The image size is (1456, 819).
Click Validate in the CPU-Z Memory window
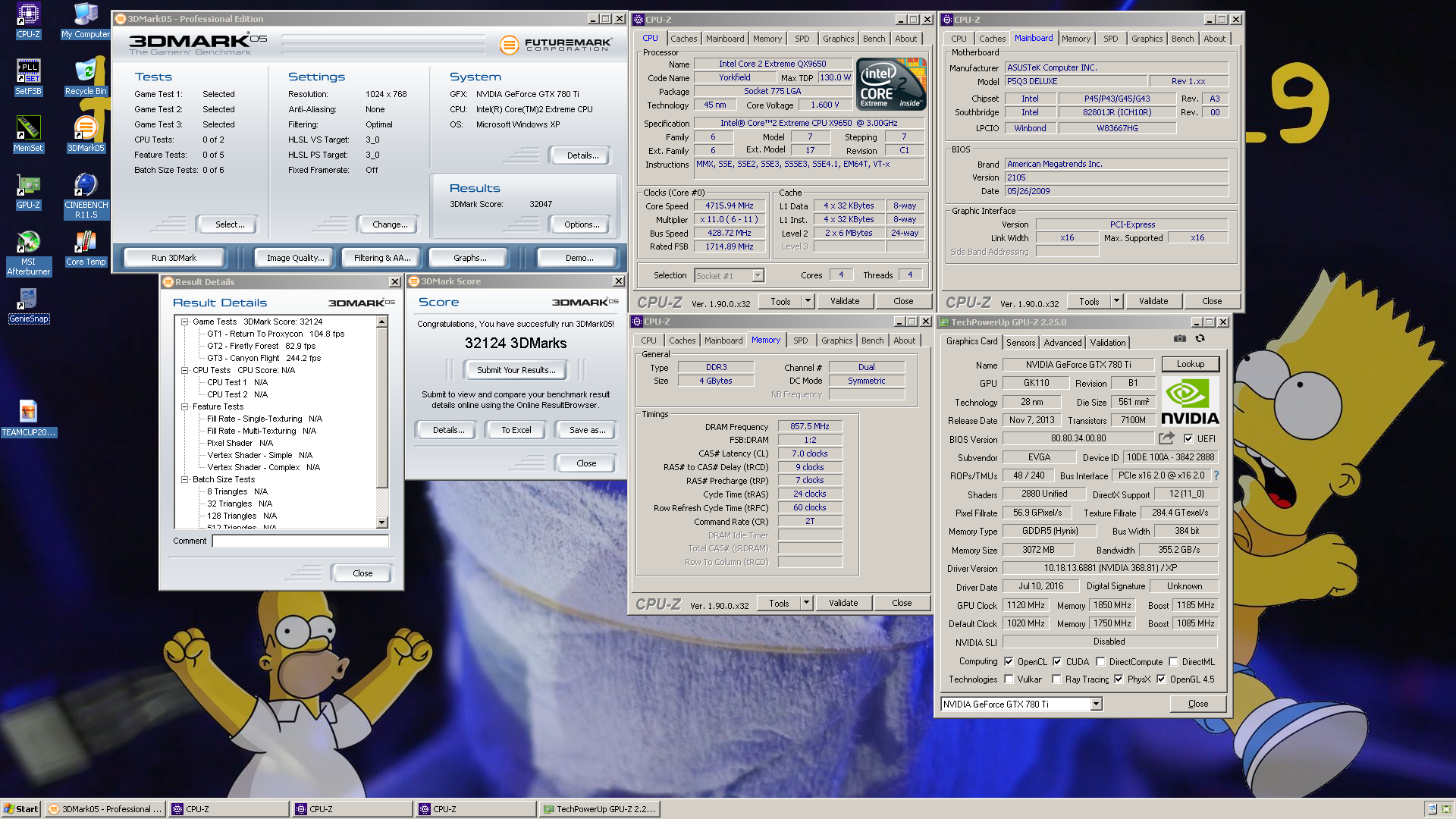[x=843, y=603]
